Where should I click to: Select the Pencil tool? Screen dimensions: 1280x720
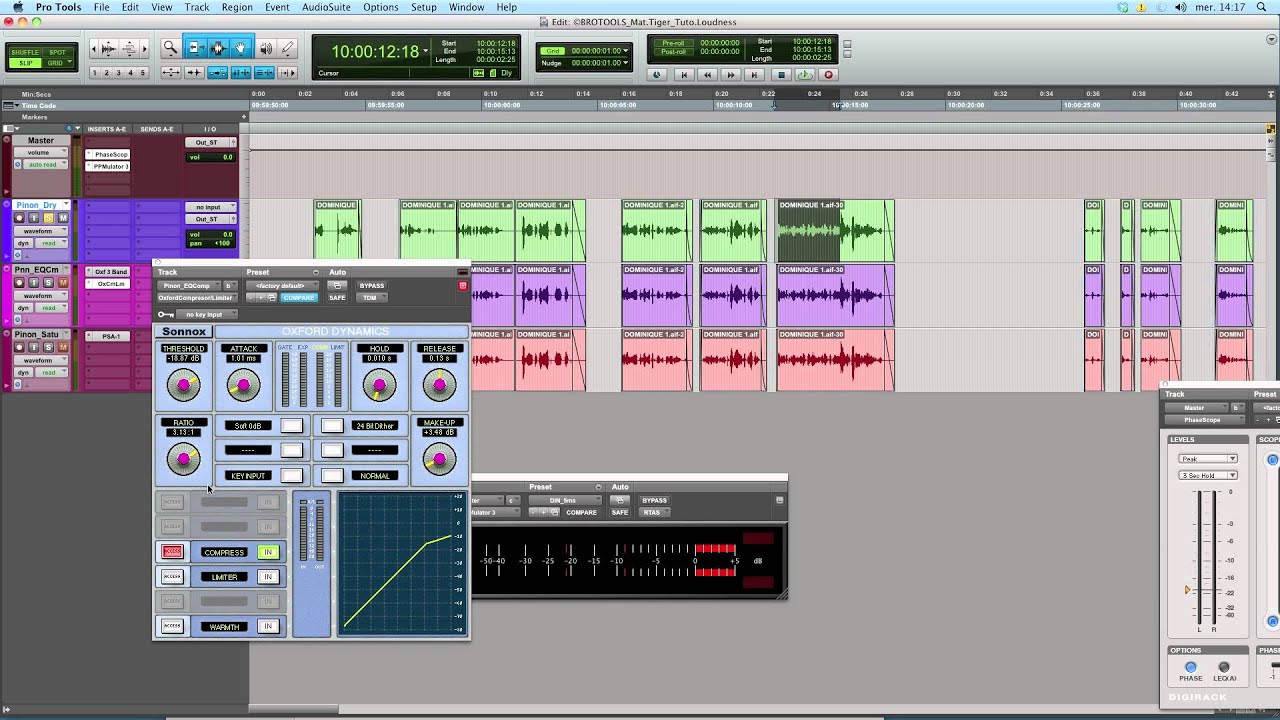pyautogui.click(x=288, y=48)
